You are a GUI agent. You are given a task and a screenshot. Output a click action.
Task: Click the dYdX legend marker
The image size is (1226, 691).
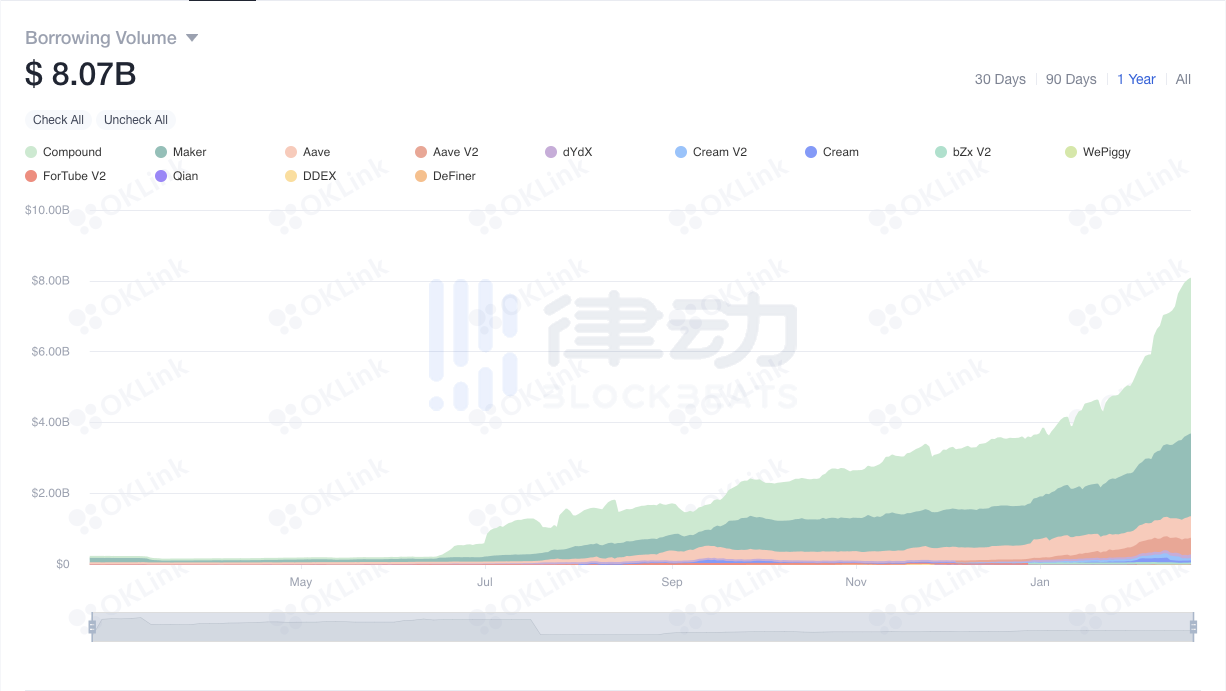(x=551, y=152)
